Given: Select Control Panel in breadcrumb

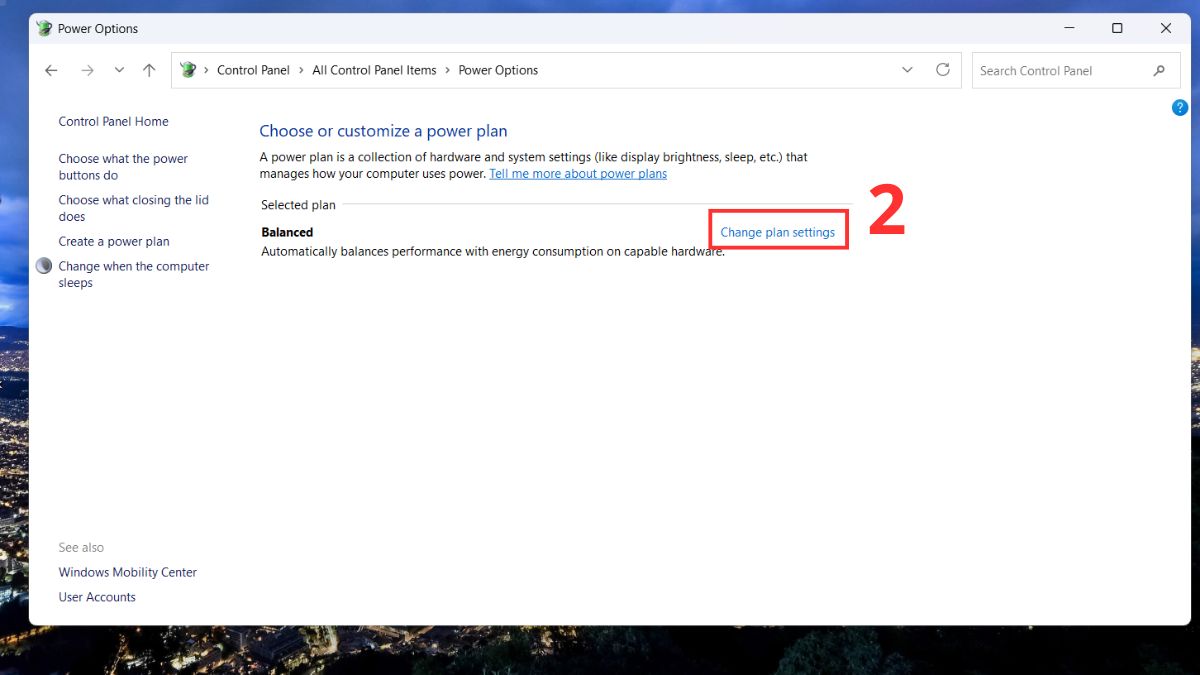Looking at the screenshot, I should point(253,70).
